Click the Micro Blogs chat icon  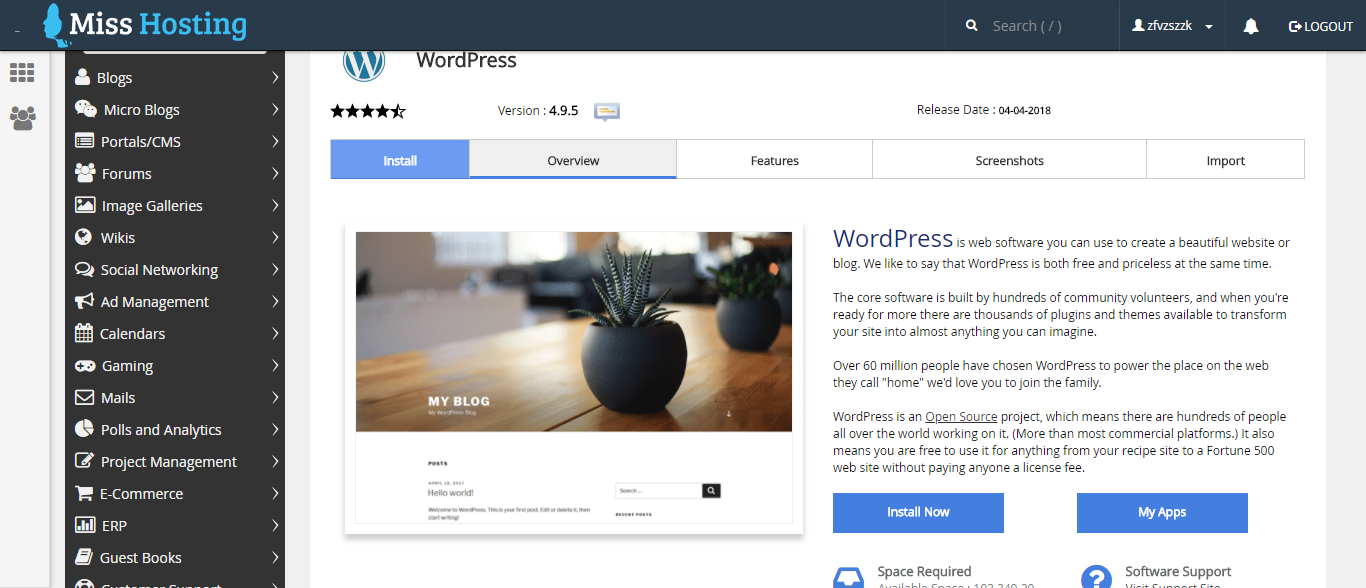[x=86, y=109]
